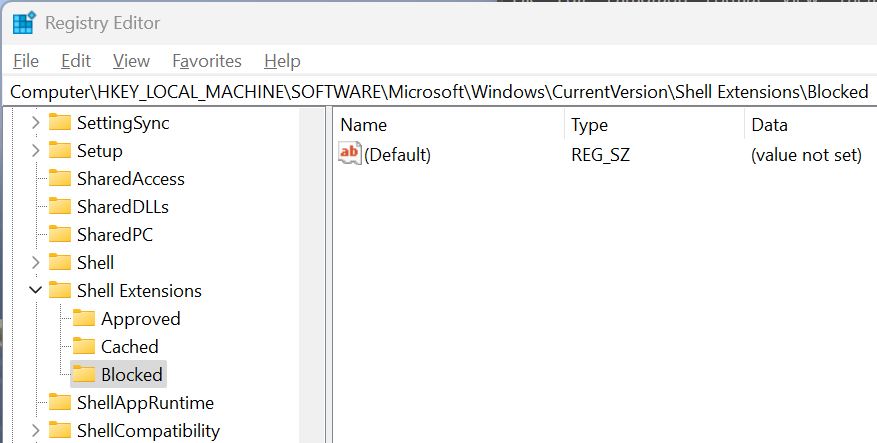Select the (Default) value name
The image size is (877, 443).
[397, 154]
